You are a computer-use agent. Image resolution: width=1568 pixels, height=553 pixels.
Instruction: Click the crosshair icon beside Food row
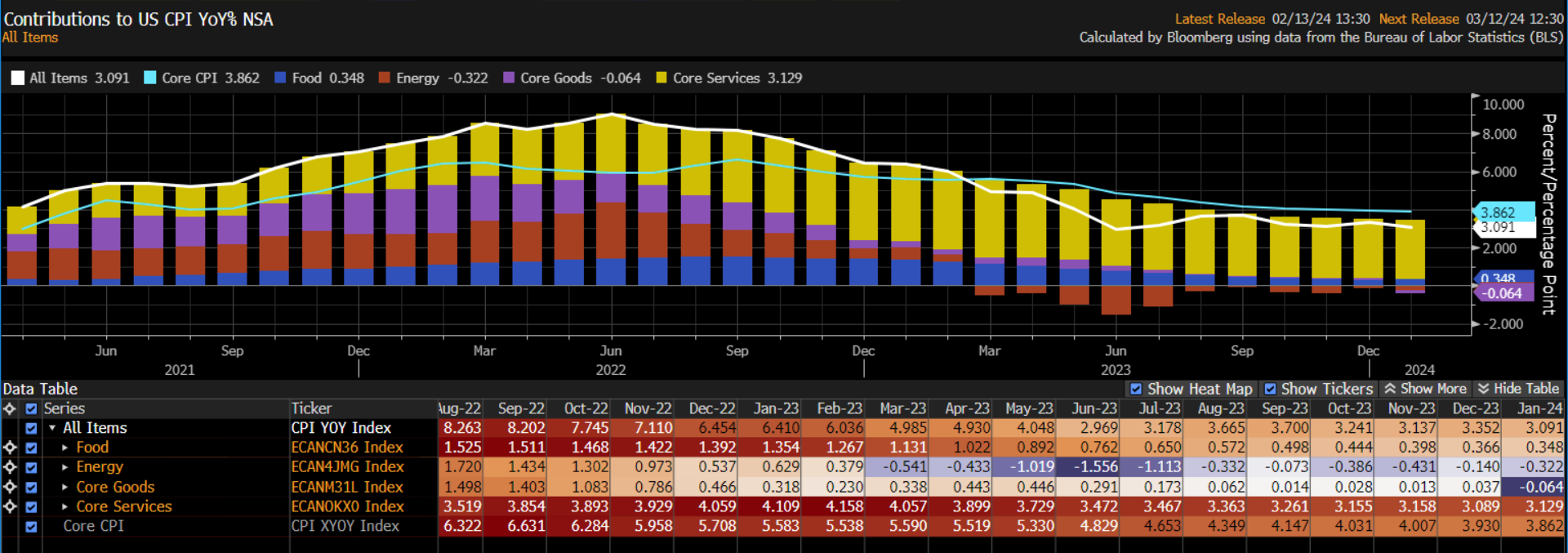tap(10, 448)
